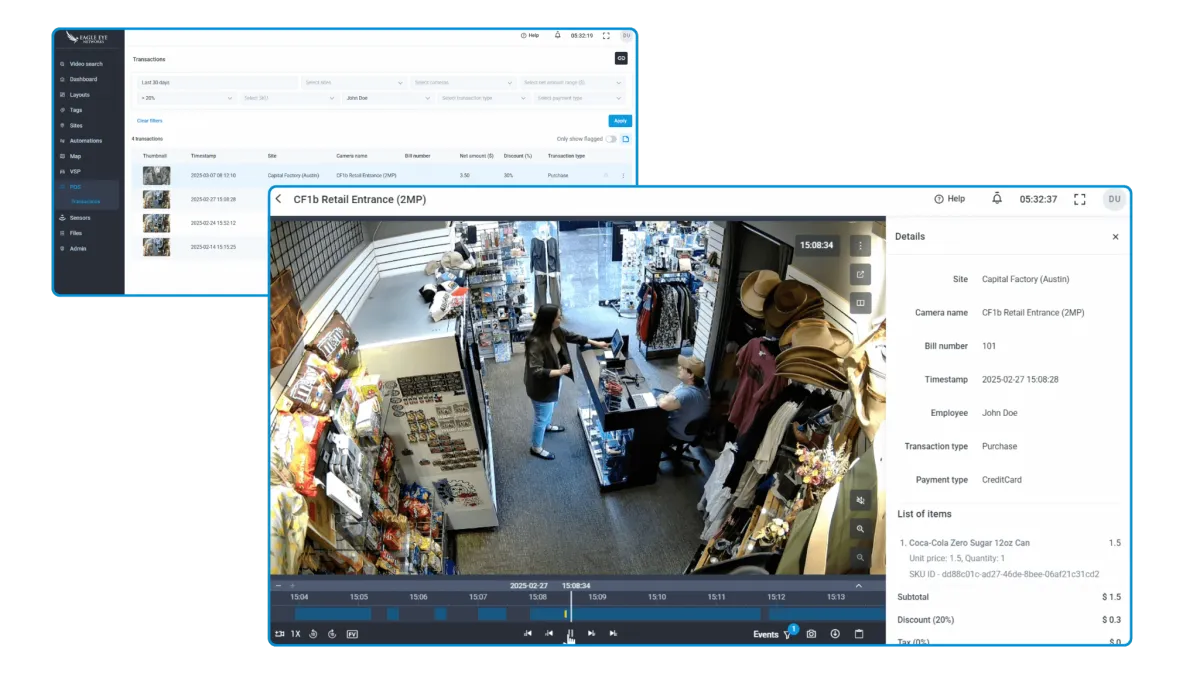Open the Select payment type dropdown
This screenshot has width=1200, height=674.
(x=579, y=98)
